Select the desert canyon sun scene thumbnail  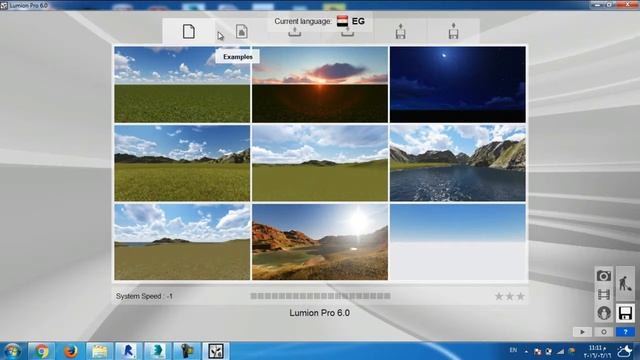coord(320,242)
